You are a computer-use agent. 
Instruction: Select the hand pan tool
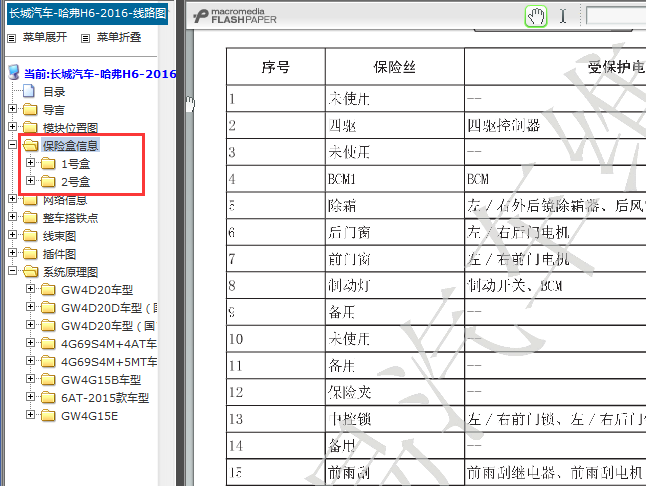(x=536, y=17)
